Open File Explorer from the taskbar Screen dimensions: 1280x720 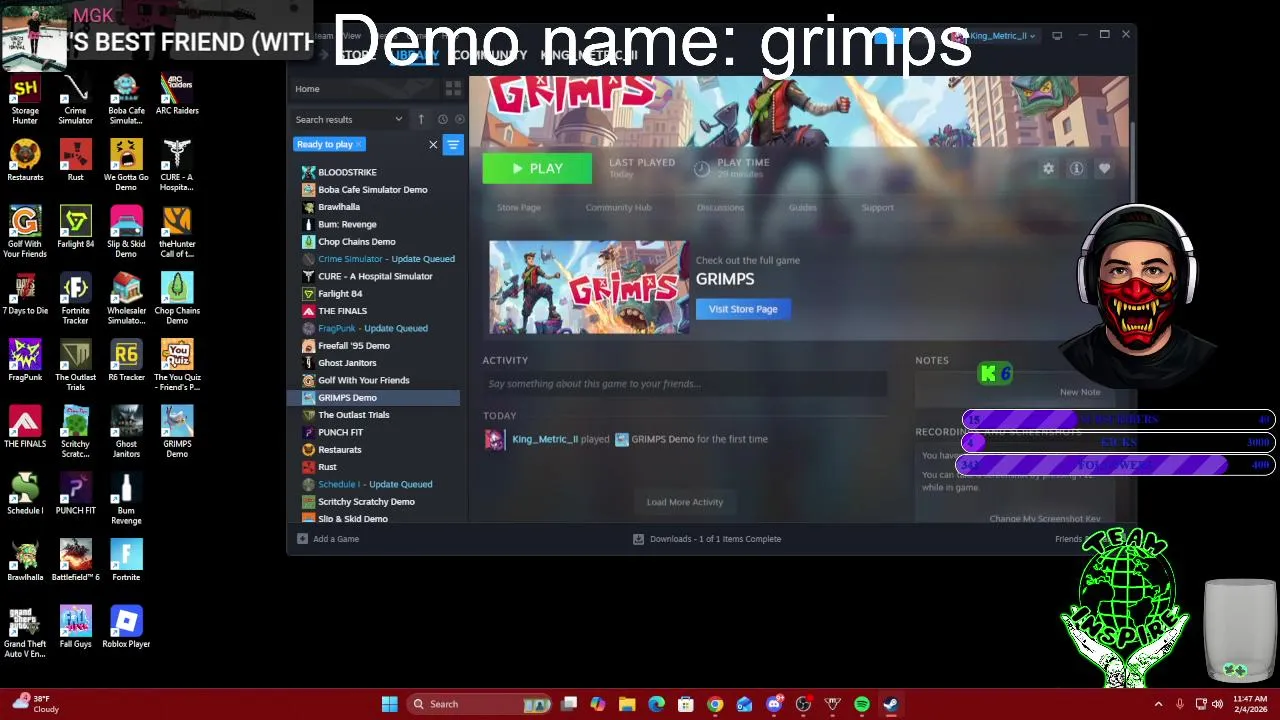pos(627,704)
